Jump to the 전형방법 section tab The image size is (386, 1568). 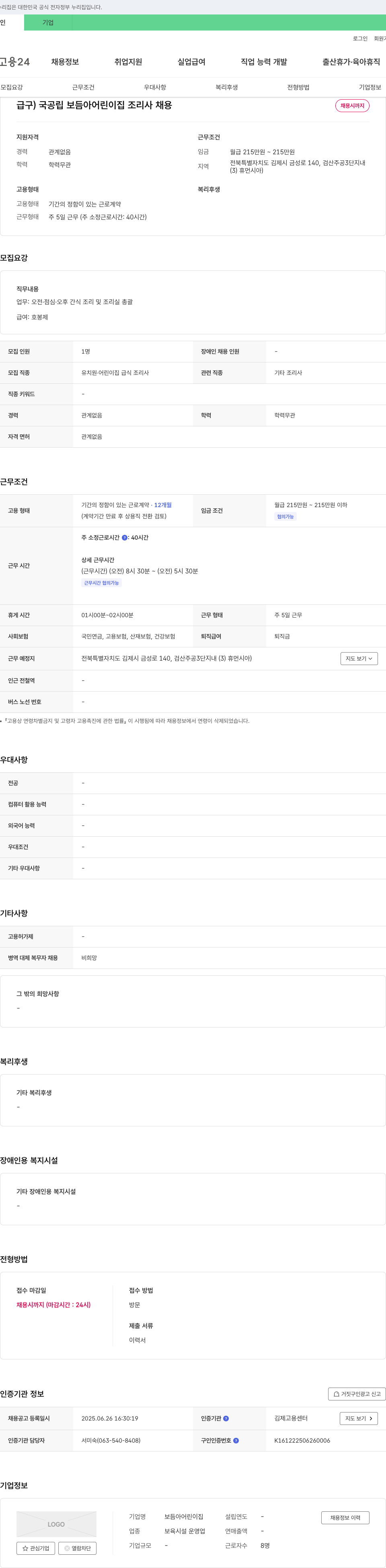(298, 87)
